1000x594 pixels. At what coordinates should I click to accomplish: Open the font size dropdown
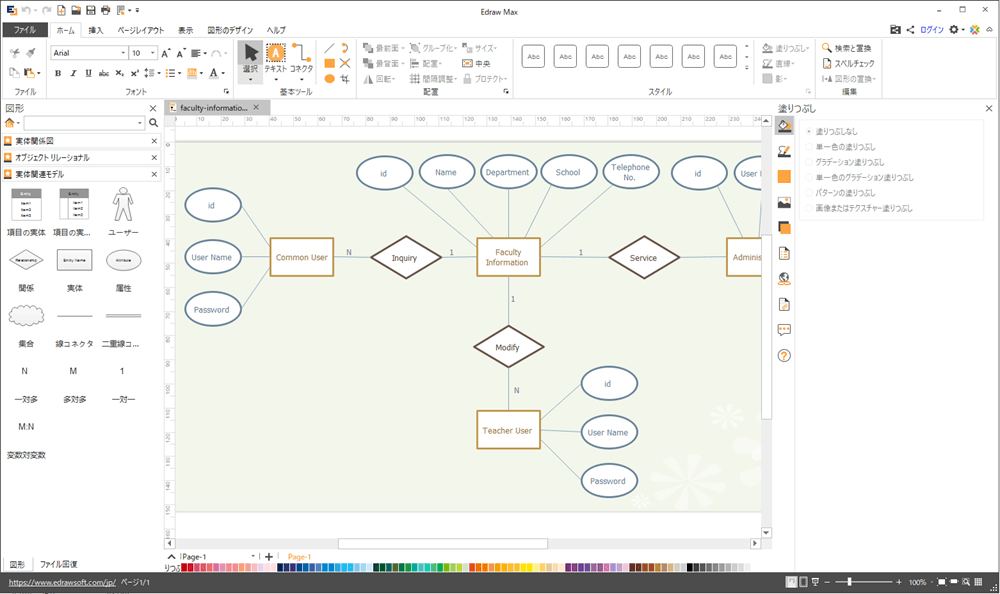click(152, 53)
